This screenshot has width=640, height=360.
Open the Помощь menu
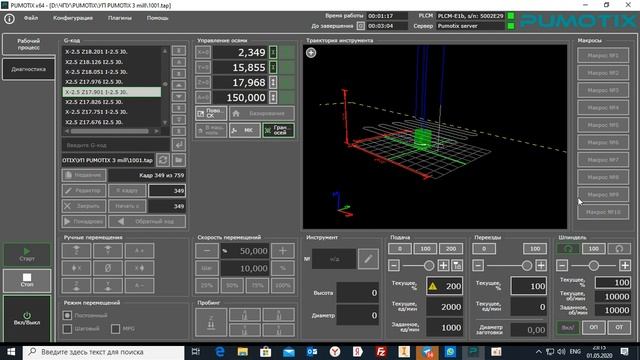click(x=158, y=18)
